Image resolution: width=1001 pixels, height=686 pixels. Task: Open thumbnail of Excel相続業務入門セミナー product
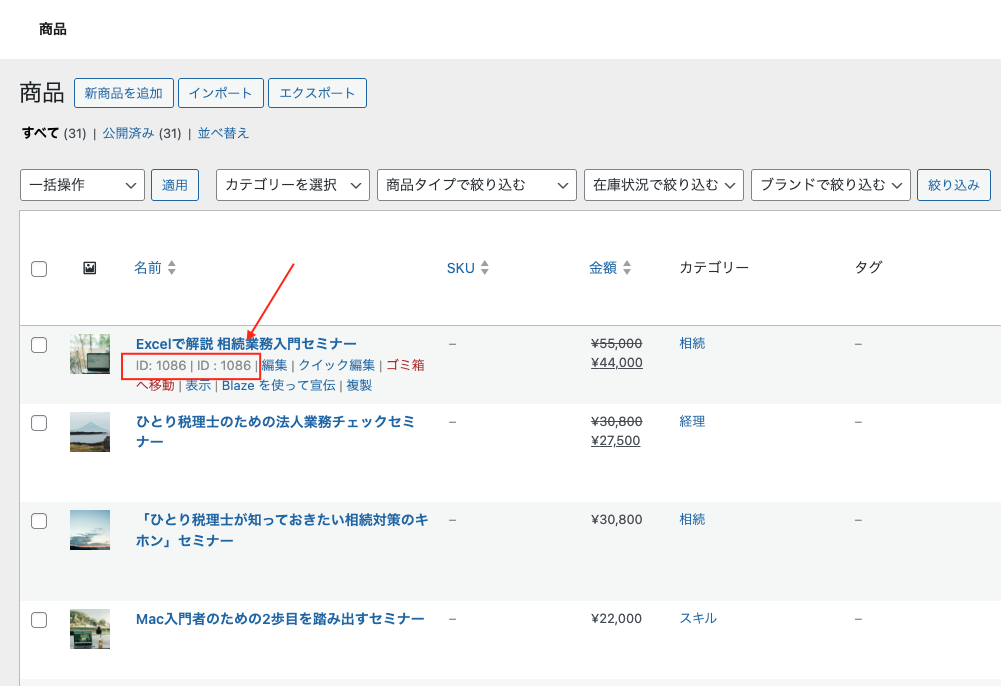pyautogui.click(x=90, y=354)
